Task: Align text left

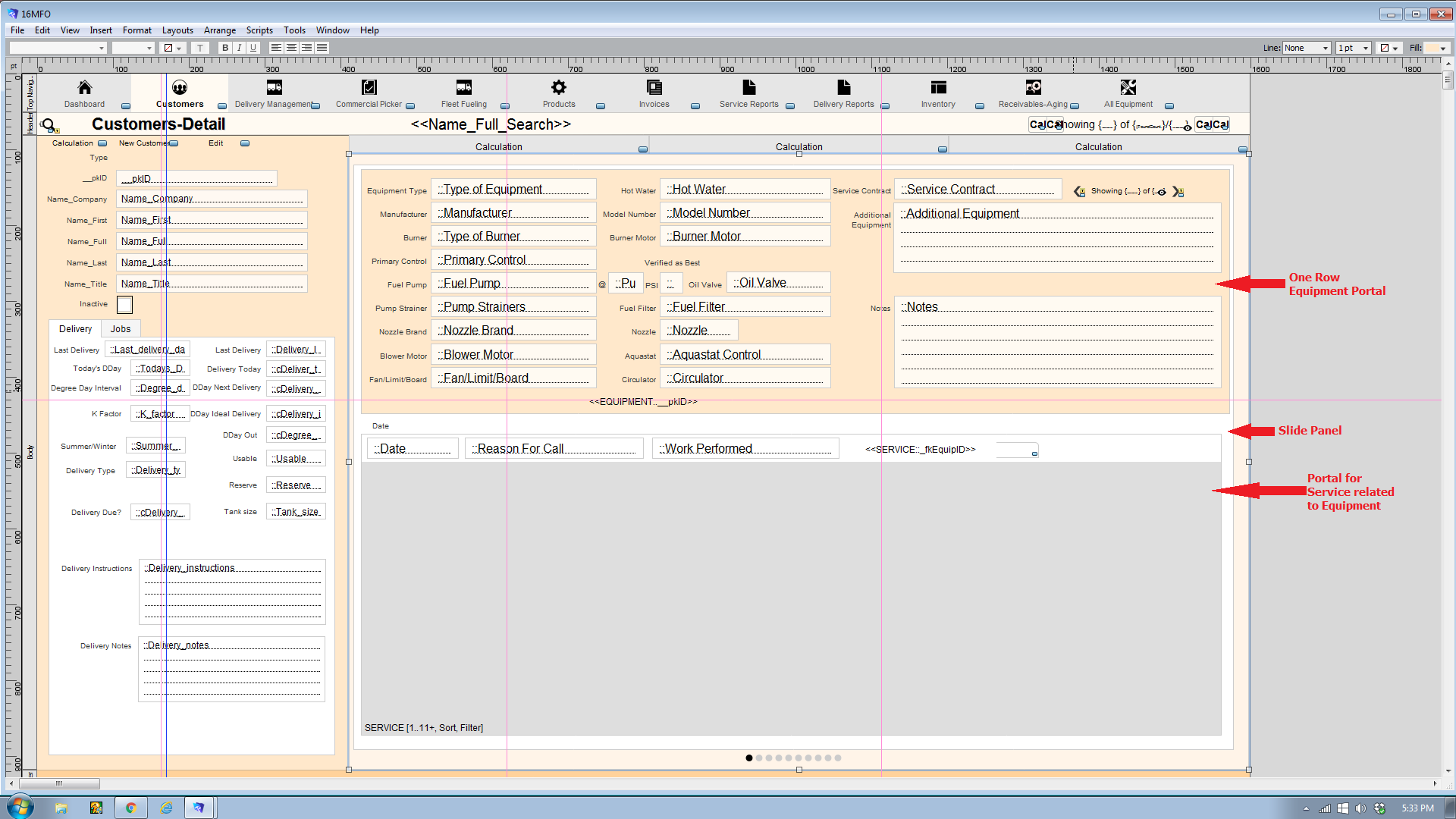Action: (x=276, y=48)
